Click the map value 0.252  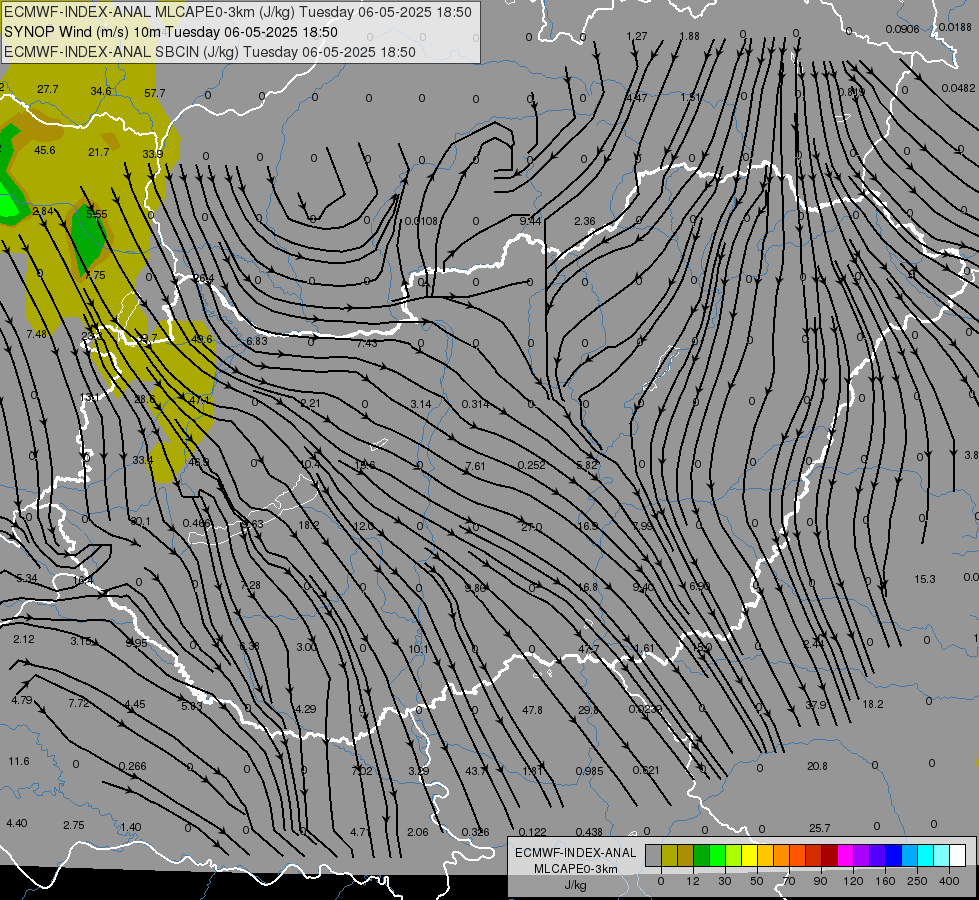coord(531,465)
